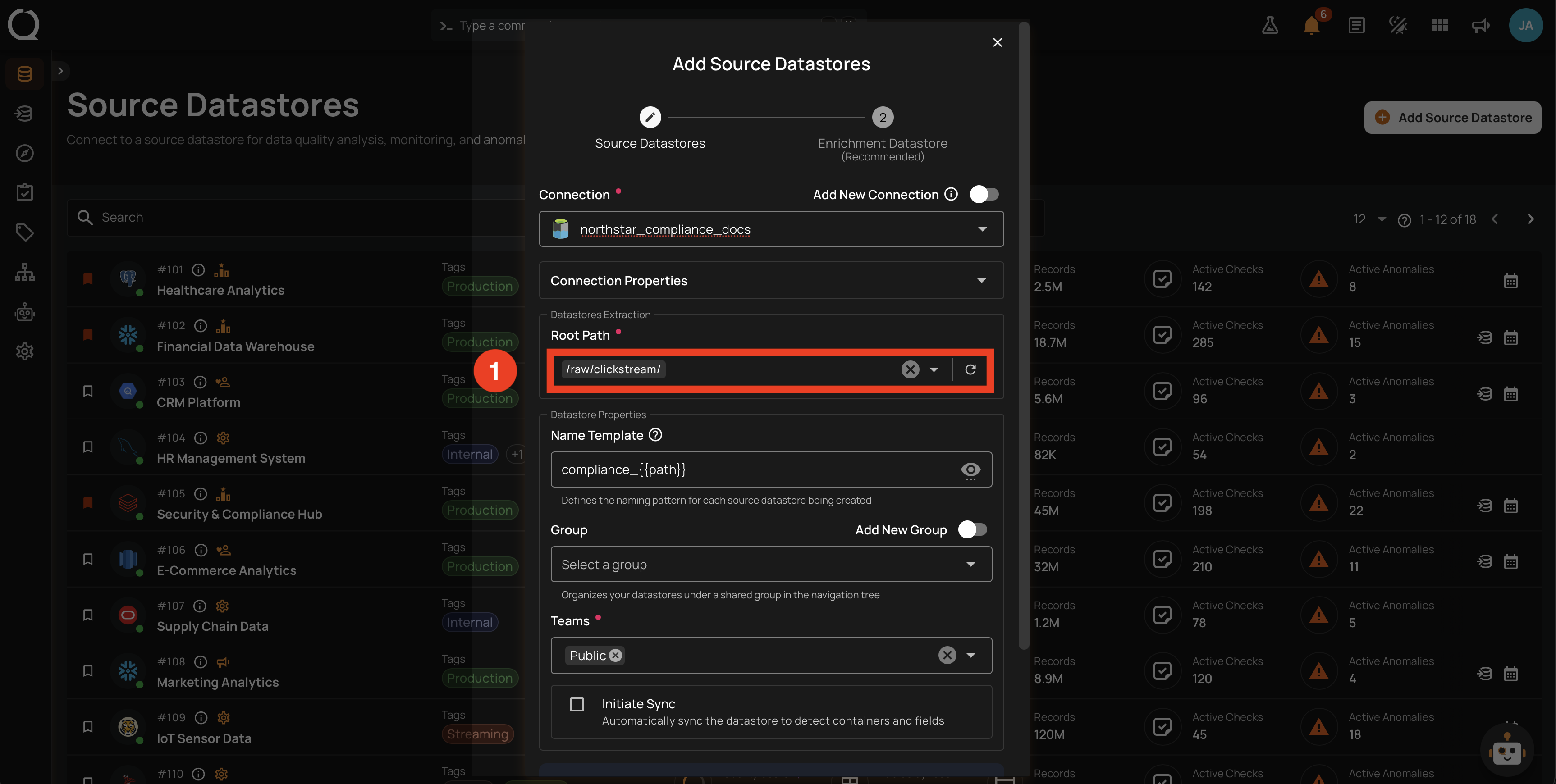
Task: Show pagination help icon
Action: (x=1404, y=220)
